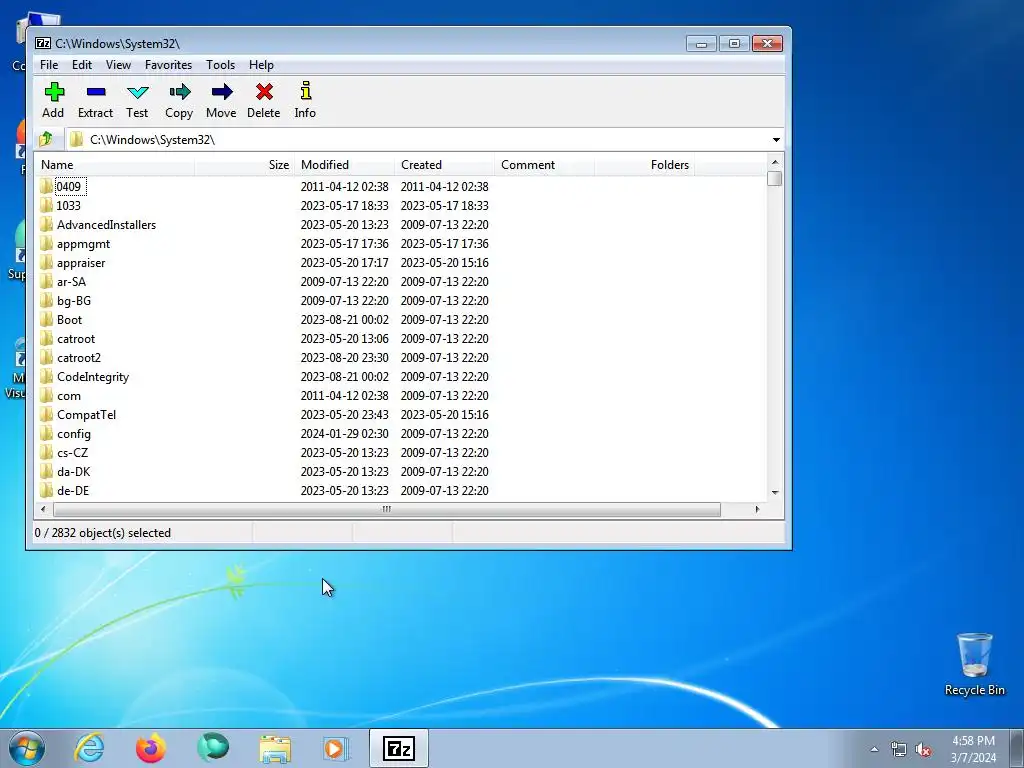
Task: Select the de-DE folder name
Action: pos(72,490)
